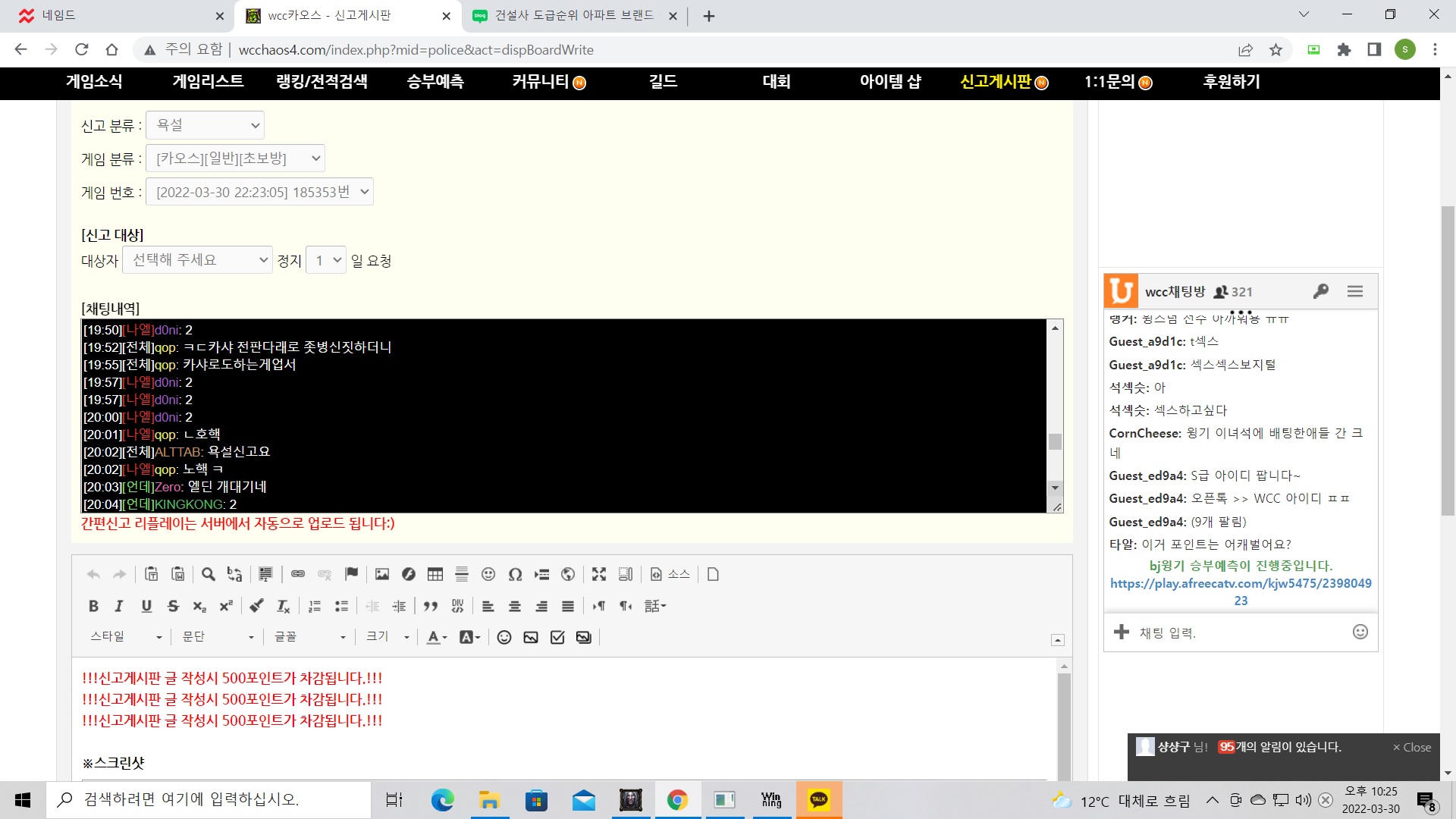Maximize the editor area
This screenshot has height=819, width=1456.
(x=599, y=574)
